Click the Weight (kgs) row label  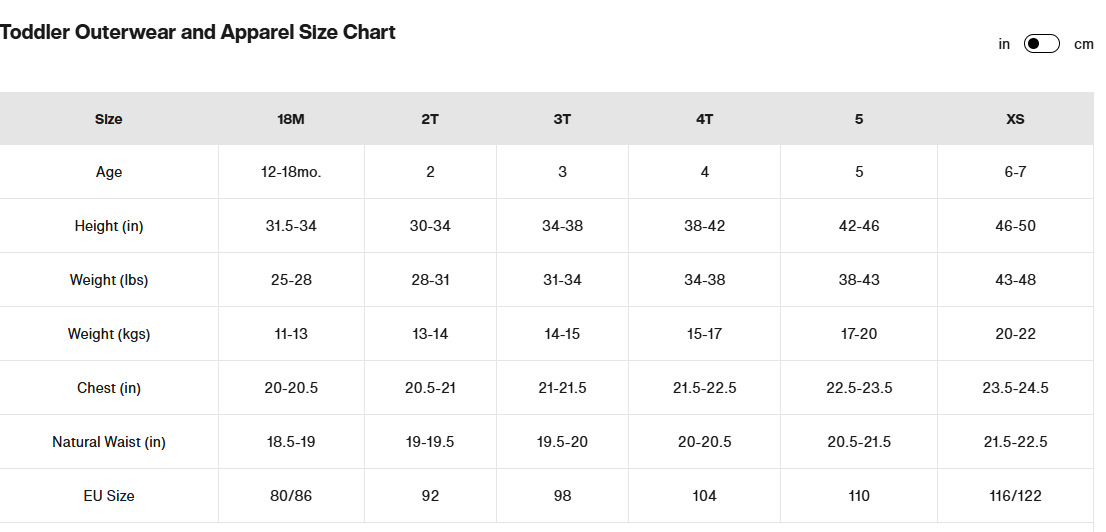click(x=109, y=334)
